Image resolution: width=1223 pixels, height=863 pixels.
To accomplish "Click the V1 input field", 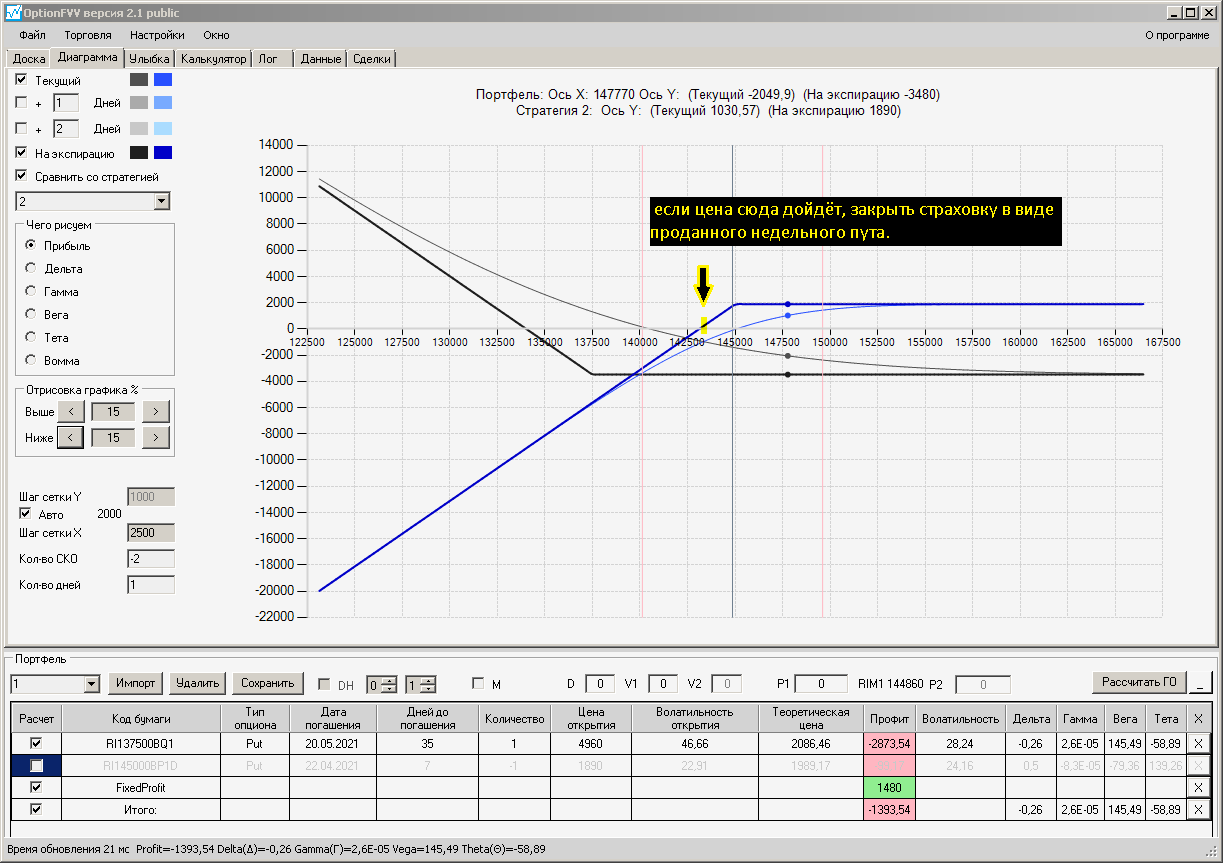I will (664, 684).
